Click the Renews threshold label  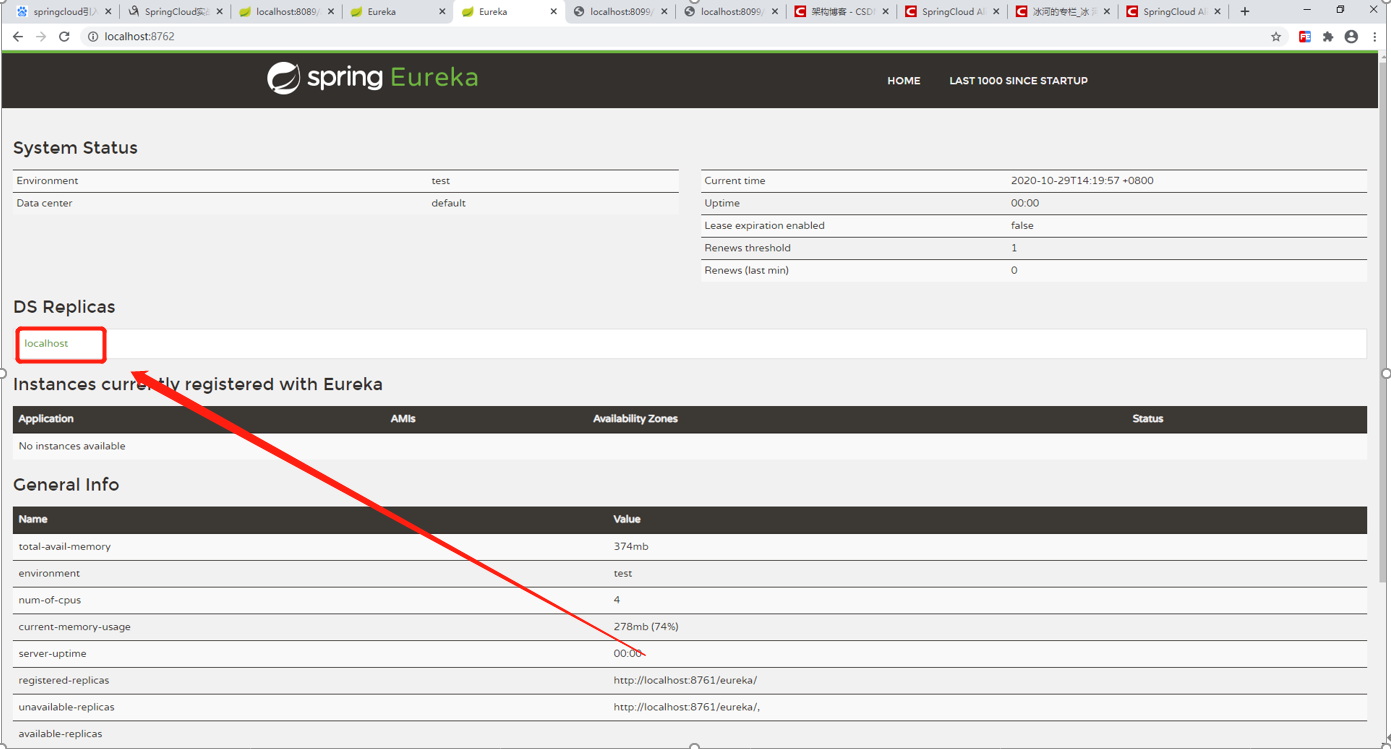tap(747, 248)
